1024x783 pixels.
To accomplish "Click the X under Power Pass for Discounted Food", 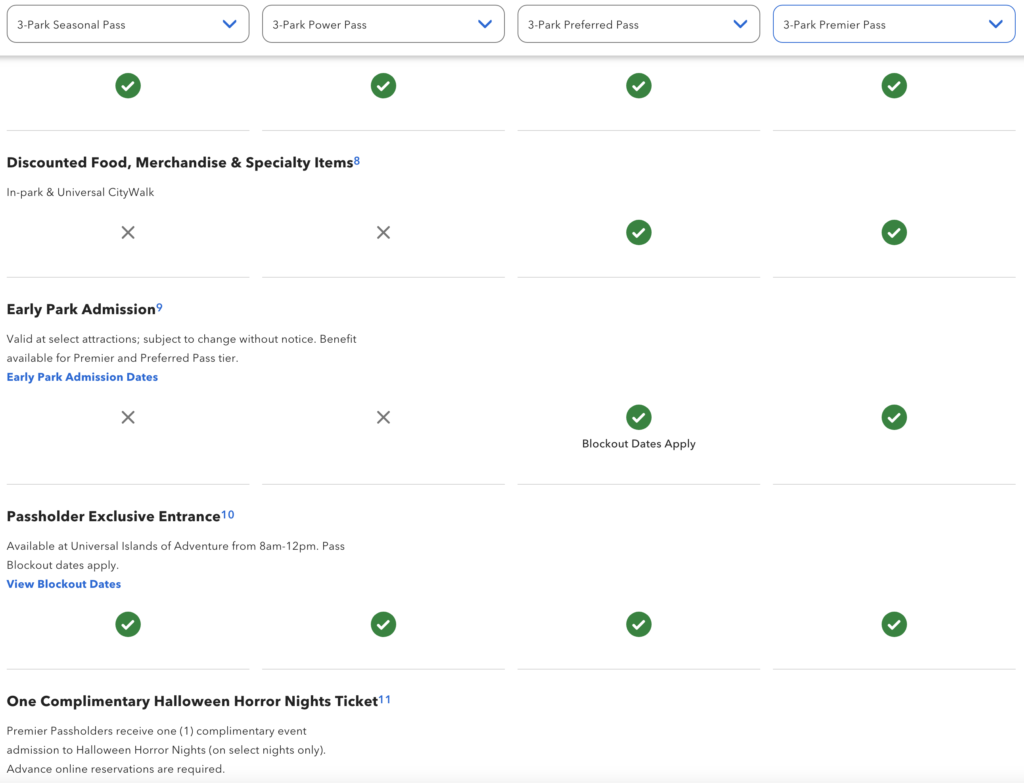I will click(383, 232).
